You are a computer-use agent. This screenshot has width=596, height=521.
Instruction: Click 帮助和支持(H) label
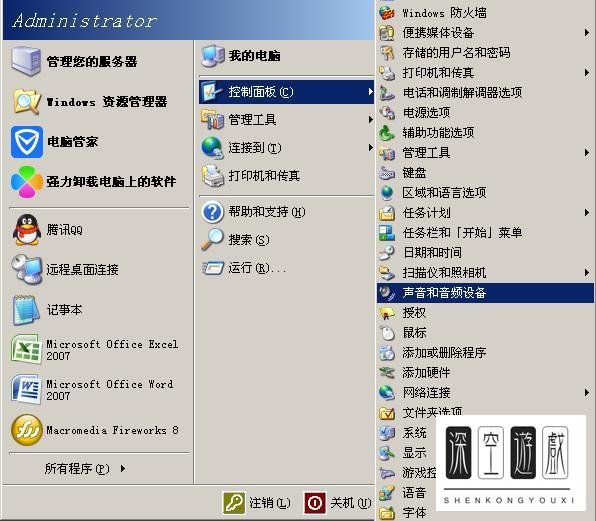(x=267, y=212)
